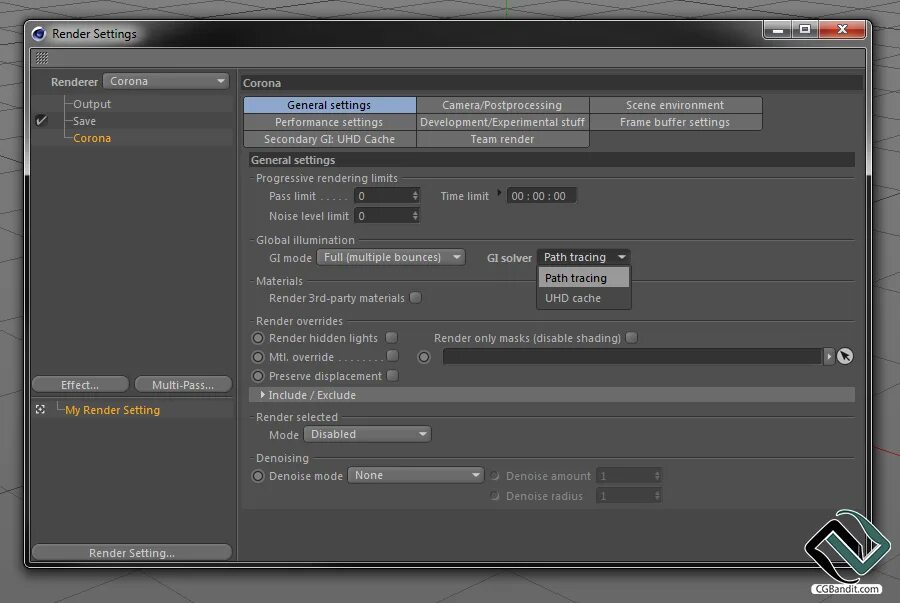Click the grip handle icon below the title bar
The image size is (900, 603).
click(x=41, y=57)
